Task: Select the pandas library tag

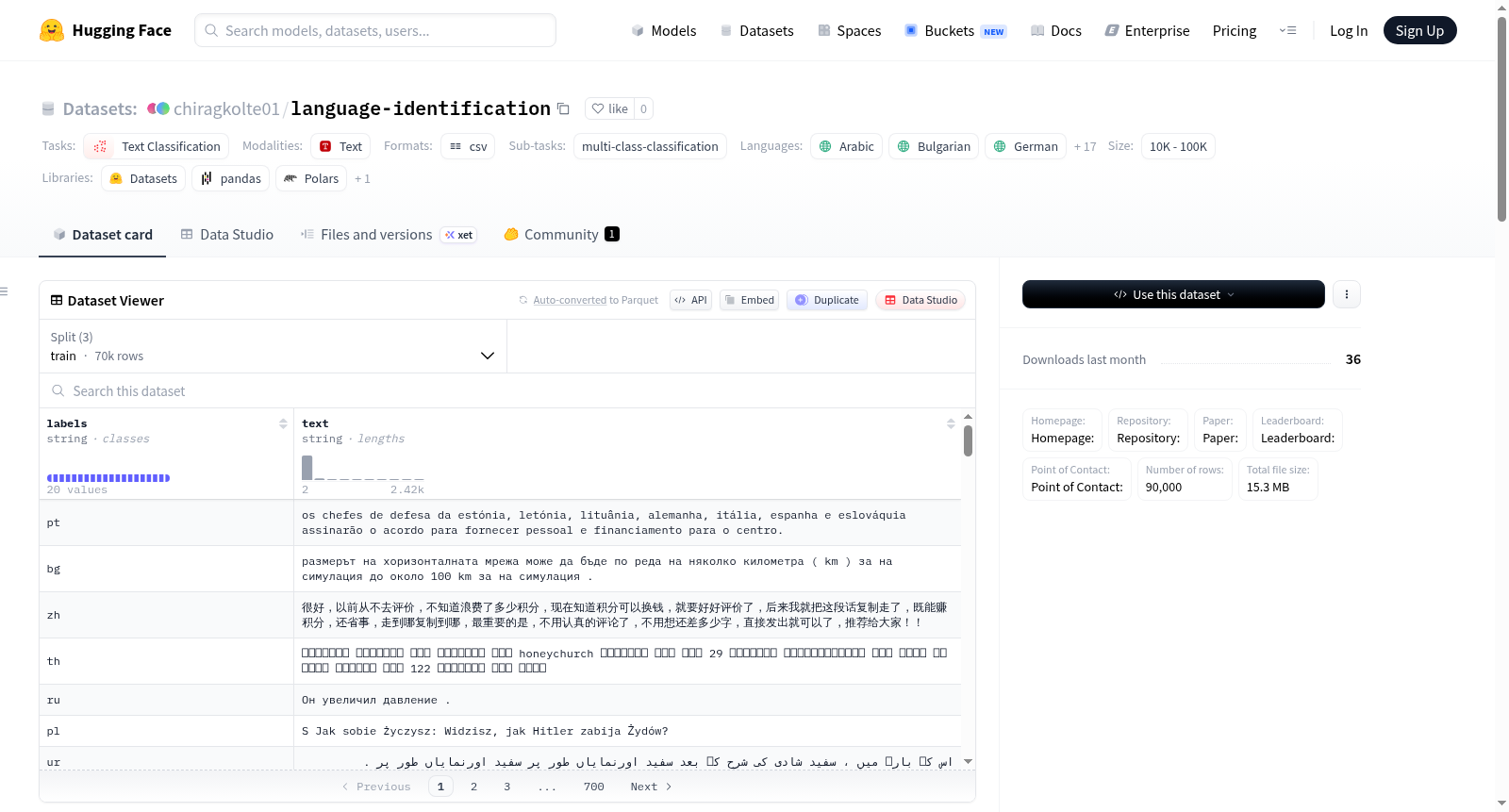Action: click(x=230, y=178)
